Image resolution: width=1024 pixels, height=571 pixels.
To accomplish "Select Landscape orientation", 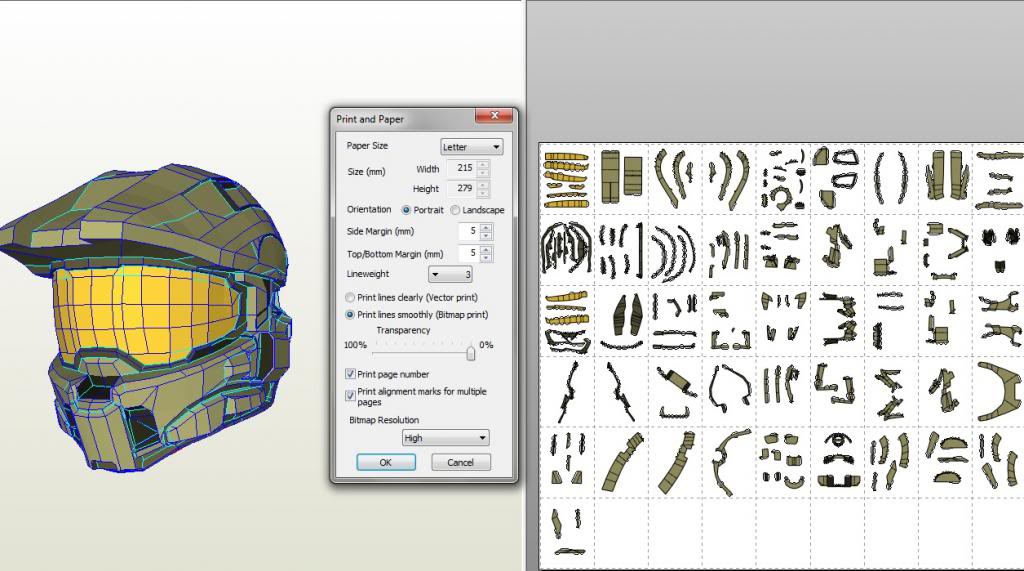I will [455, 210].
